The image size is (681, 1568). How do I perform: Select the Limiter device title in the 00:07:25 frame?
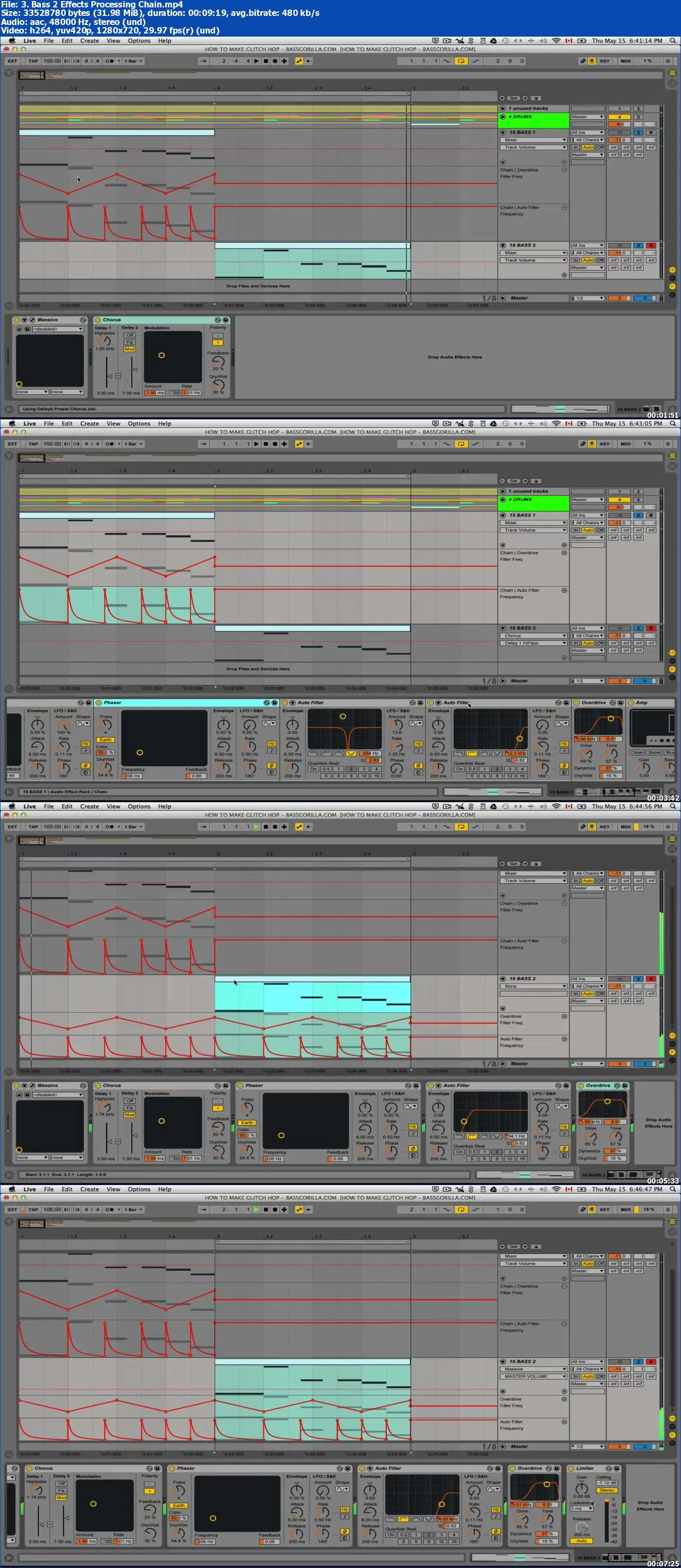[x=585, y=1468]
